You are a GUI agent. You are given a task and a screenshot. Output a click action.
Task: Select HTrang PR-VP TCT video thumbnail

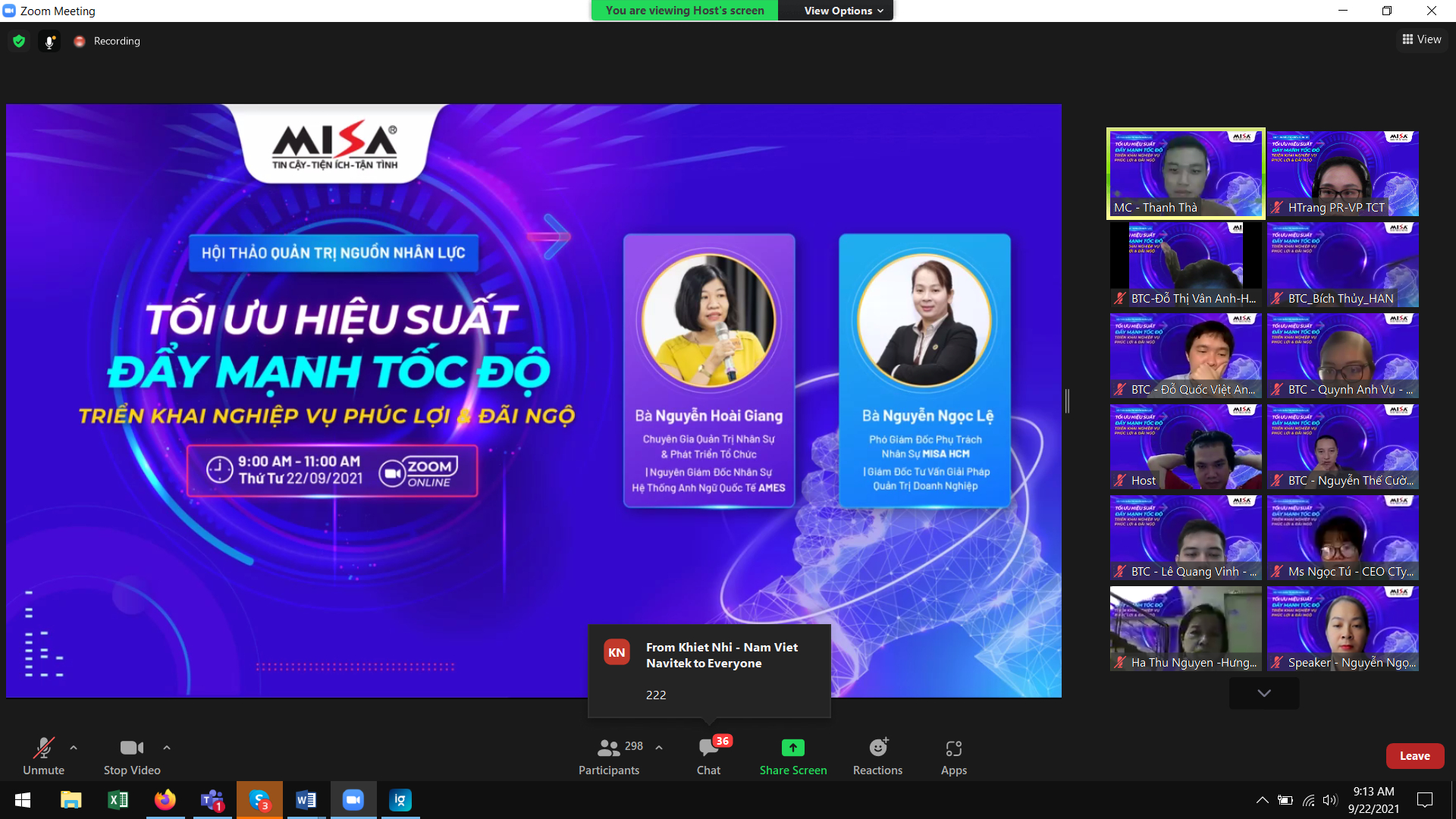click(x=1343, y=174)
